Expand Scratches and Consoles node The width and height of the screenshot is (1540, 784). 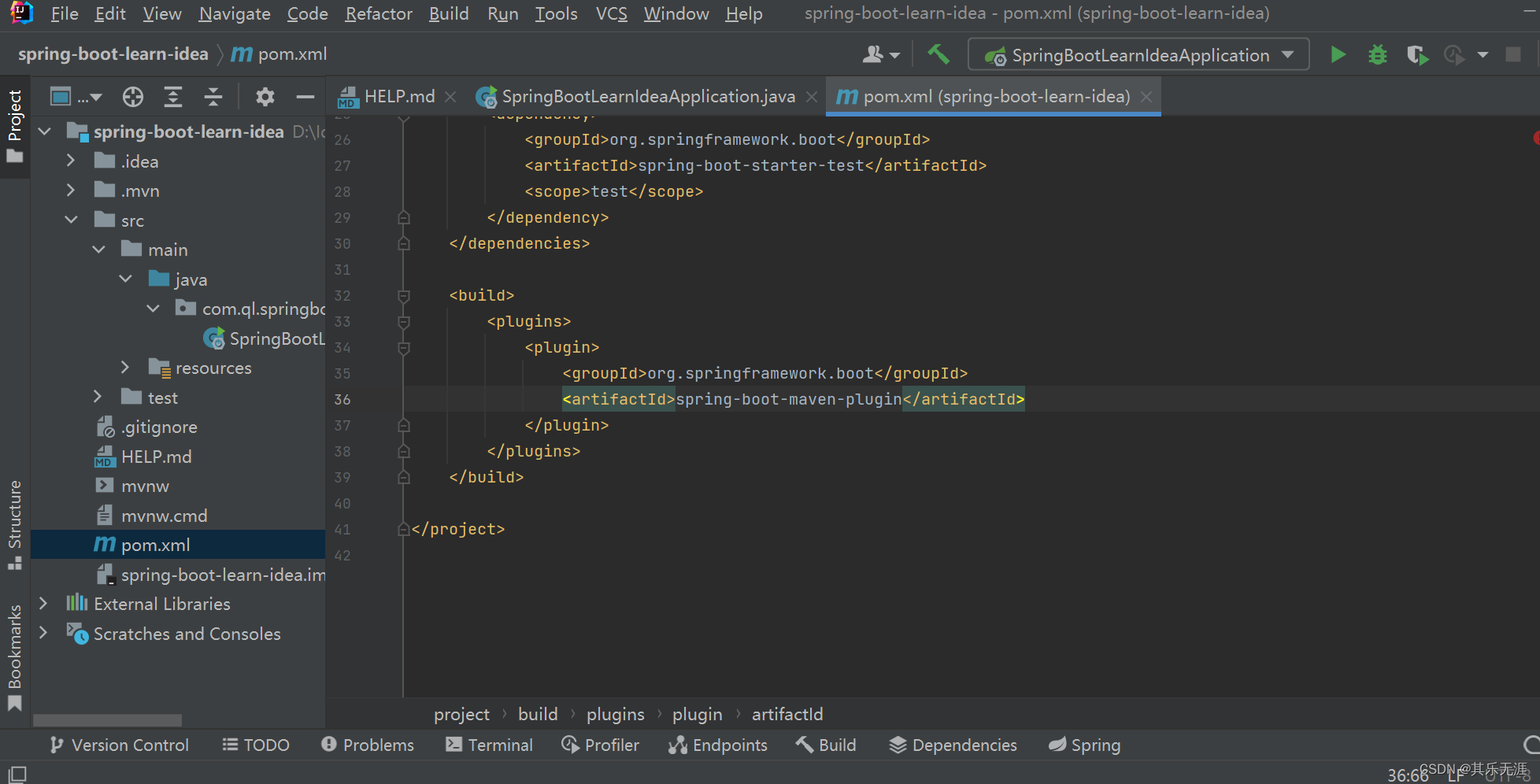(x=44, y=634)
